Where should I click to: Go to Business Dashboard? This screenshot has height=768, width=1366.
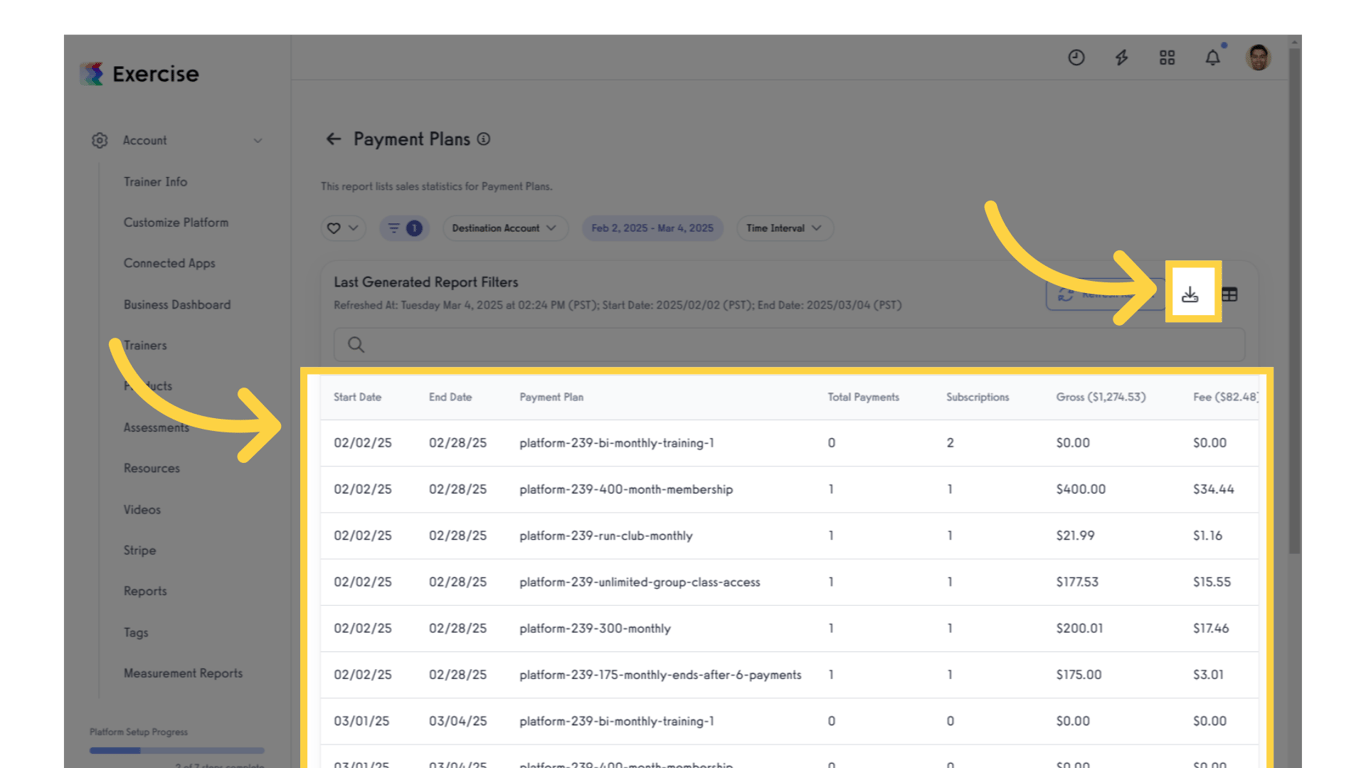tap(177, 305)
